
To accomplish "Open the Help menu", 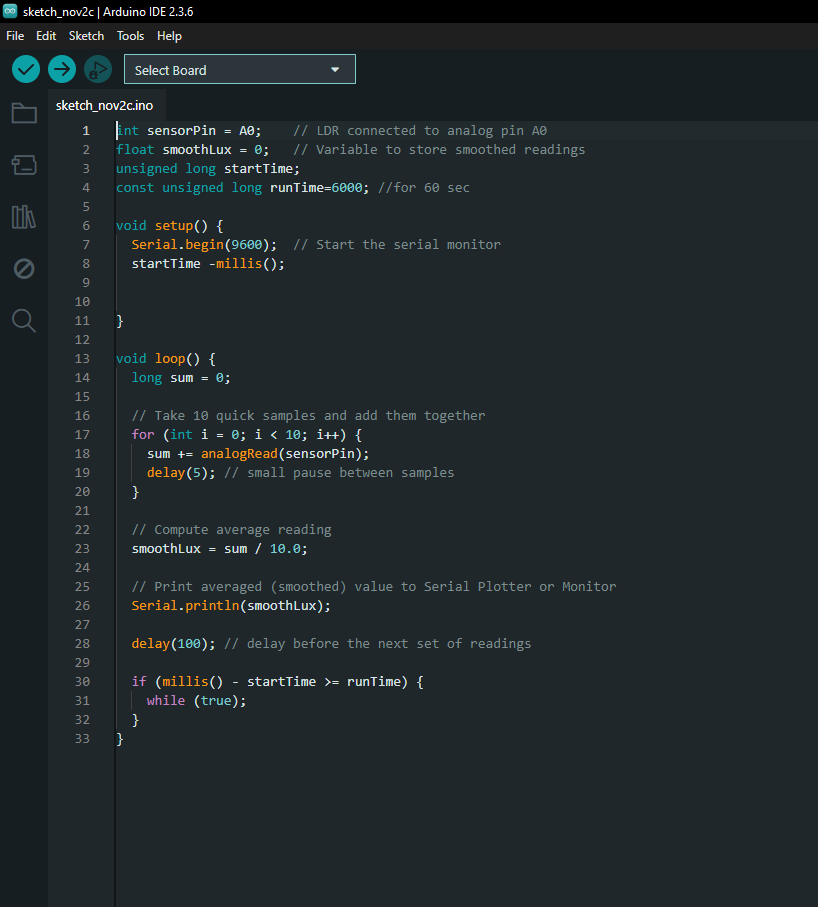I will [x=170, y=36].
